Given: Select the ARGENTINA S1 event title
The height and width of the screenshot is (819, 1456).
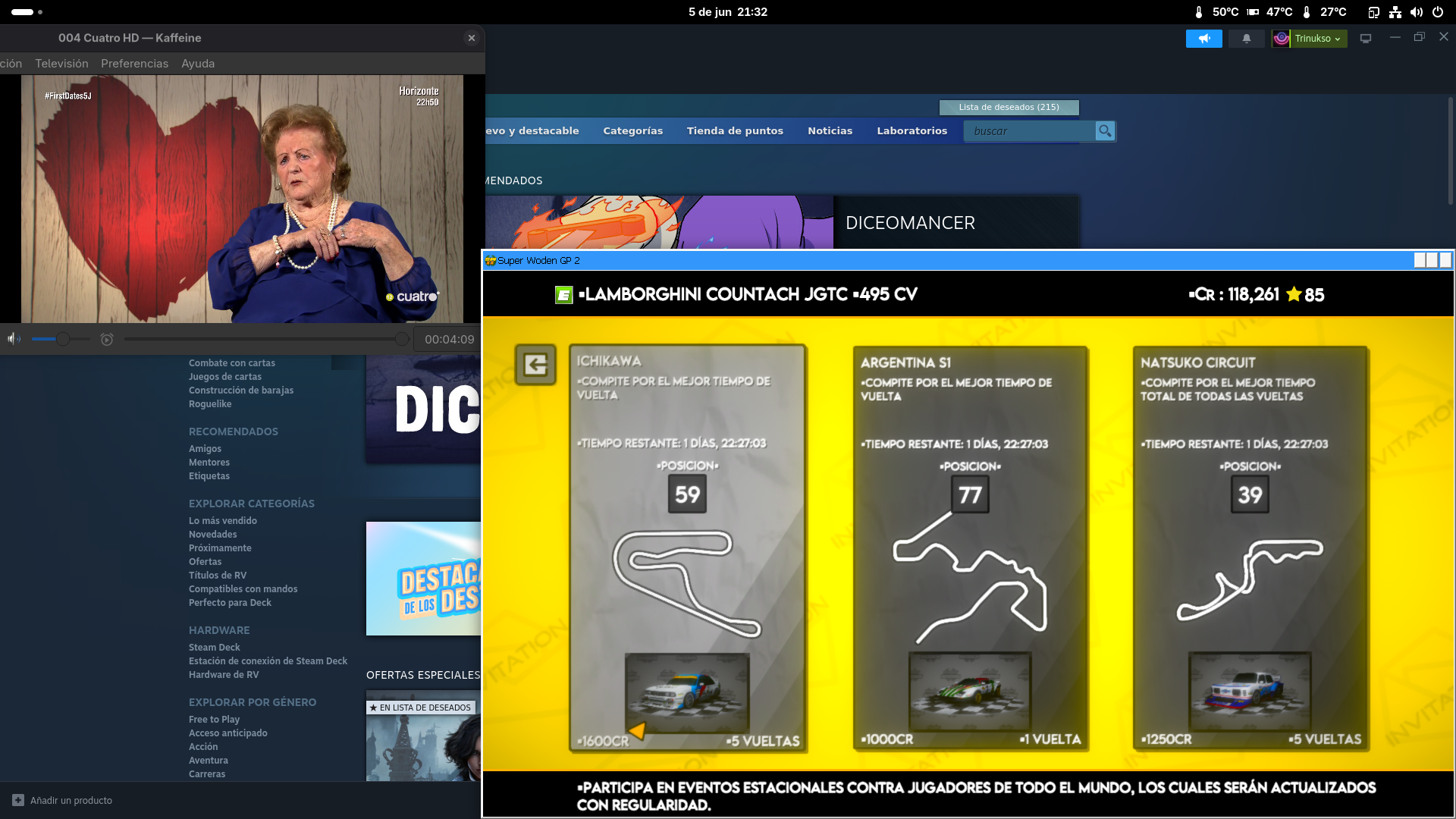Looking at the screenshot, I should [x=905, y=363].
